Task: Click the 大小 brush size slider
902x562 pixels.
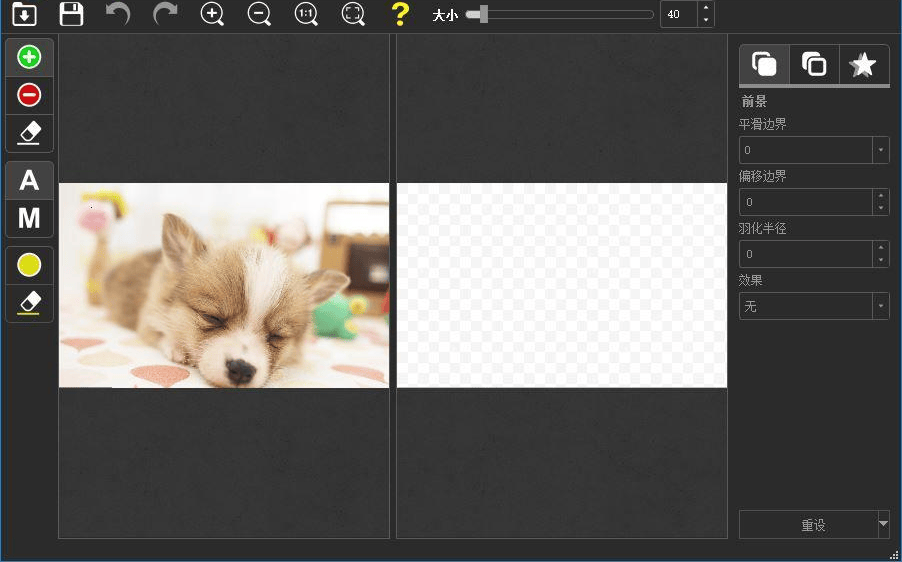Action: (x=560, y=15)
